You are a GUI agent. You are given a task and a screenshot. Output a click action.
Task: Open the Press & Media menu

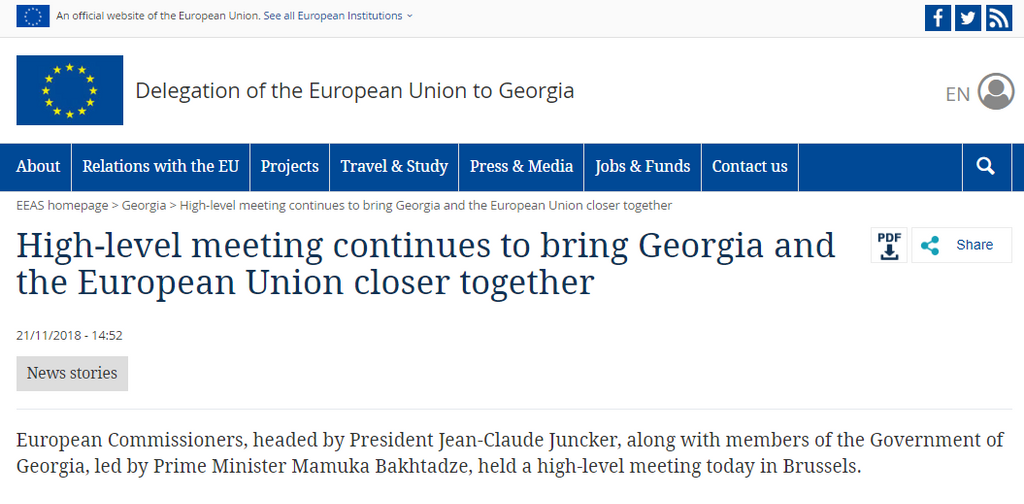tap(521, 167)
